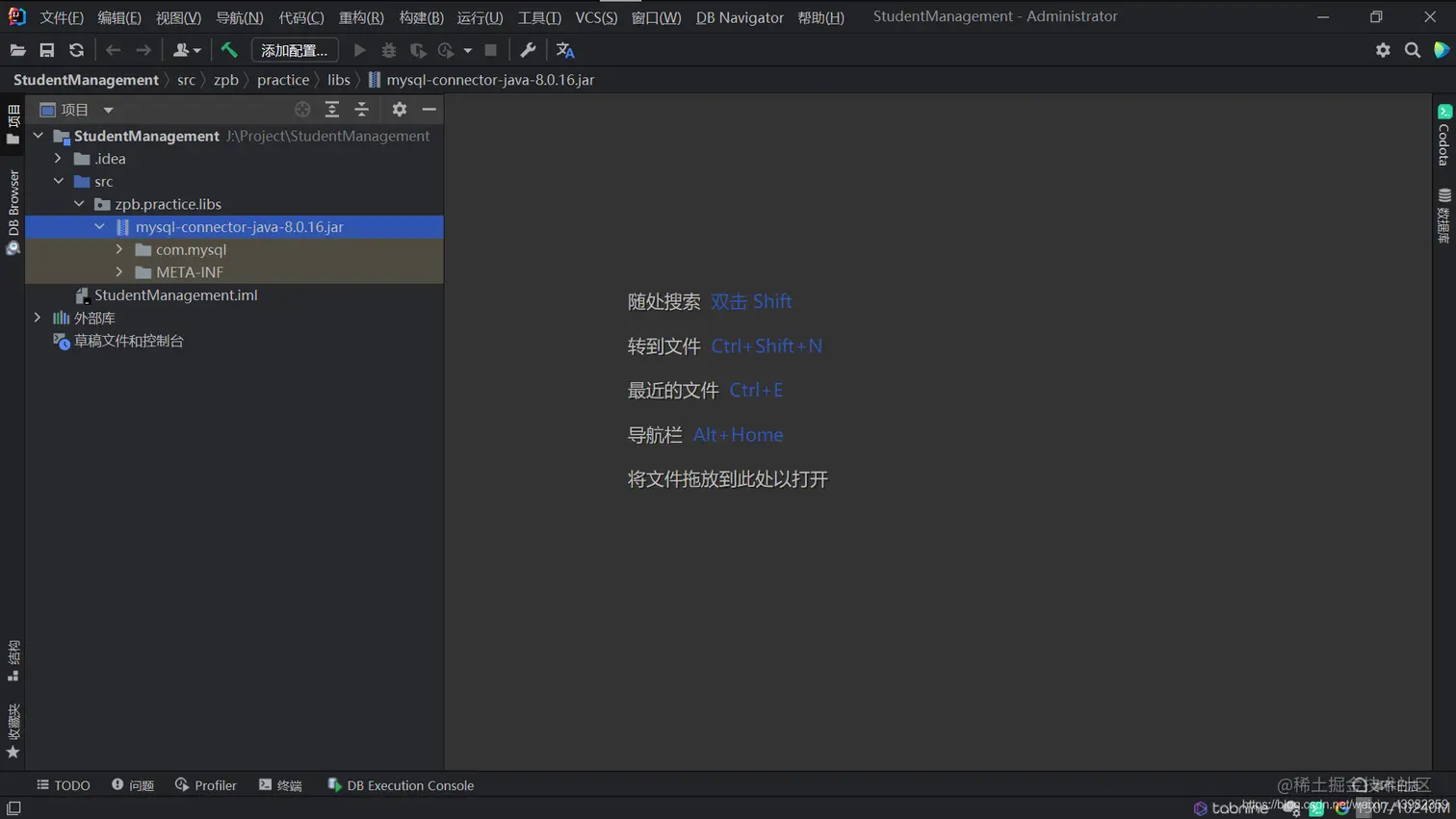The width and height of the screenshot is (1456, 819).
Task: Start the debugger with the bug icon
Action: tap(388, 50)
